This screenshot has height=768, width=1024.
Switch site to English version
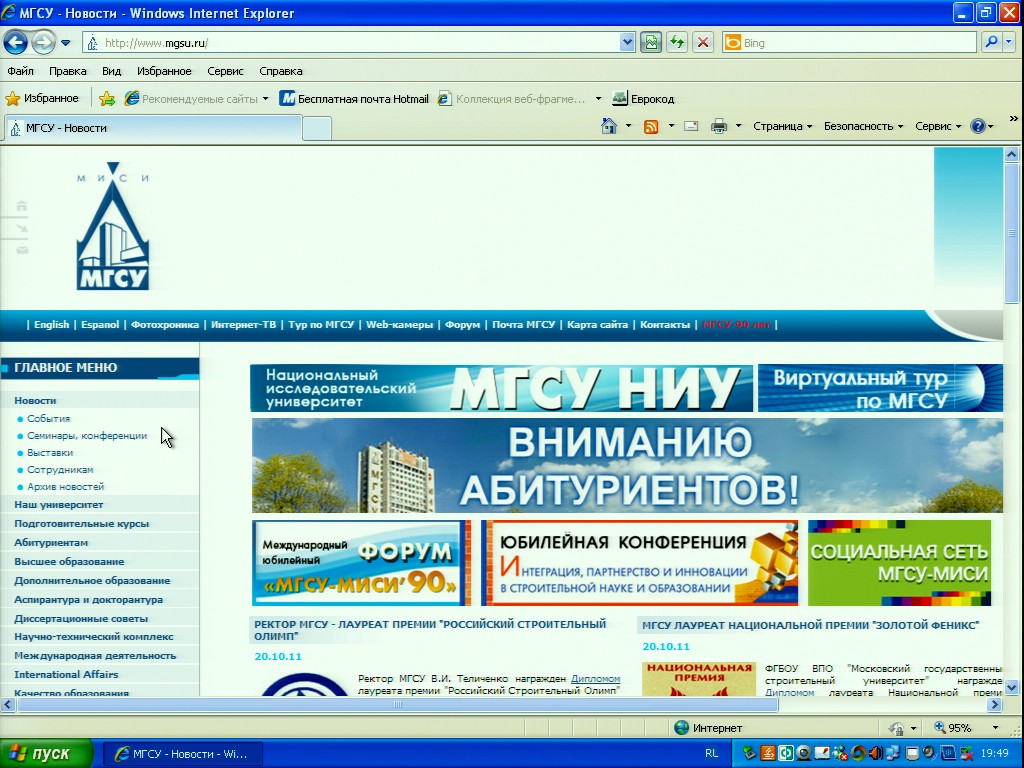pos(52,325)
